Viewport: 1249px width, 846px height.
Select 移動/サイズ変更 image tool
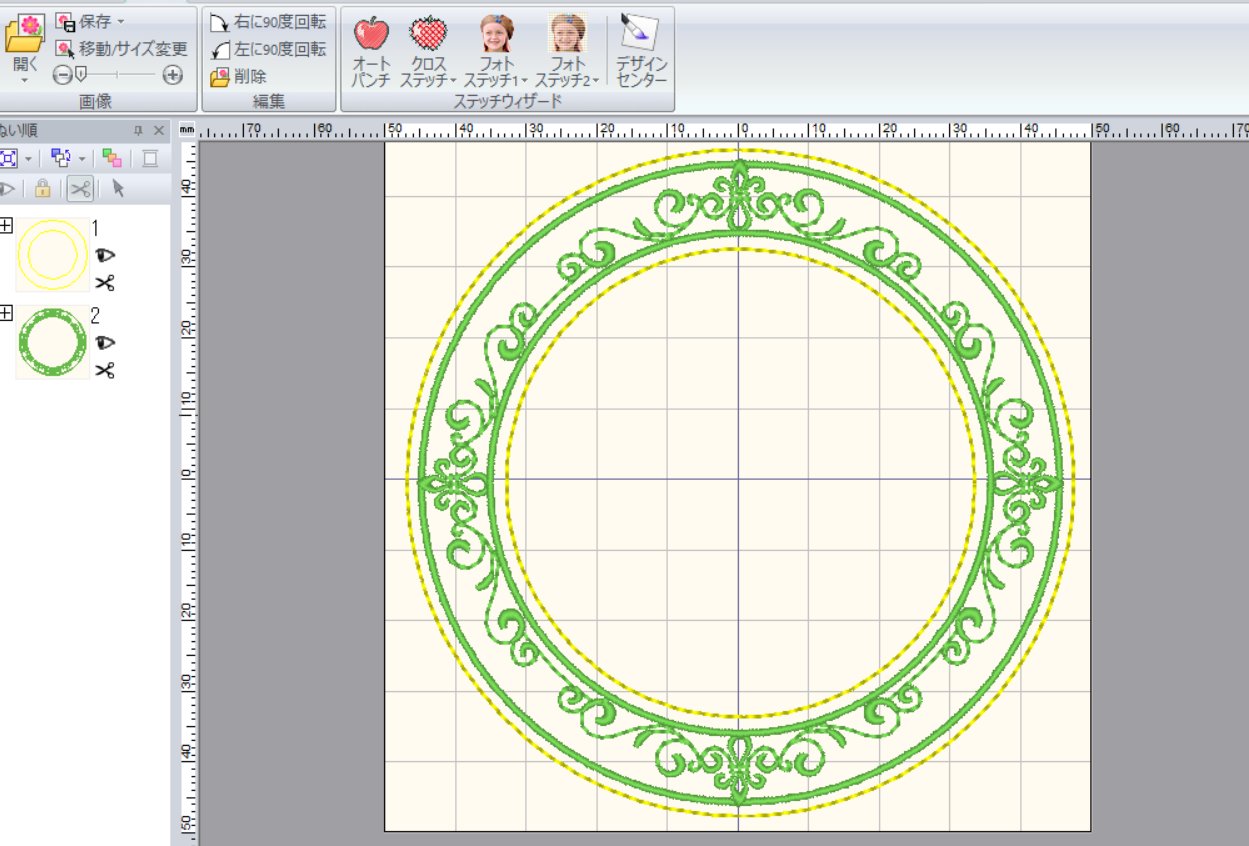coord(121,48)
